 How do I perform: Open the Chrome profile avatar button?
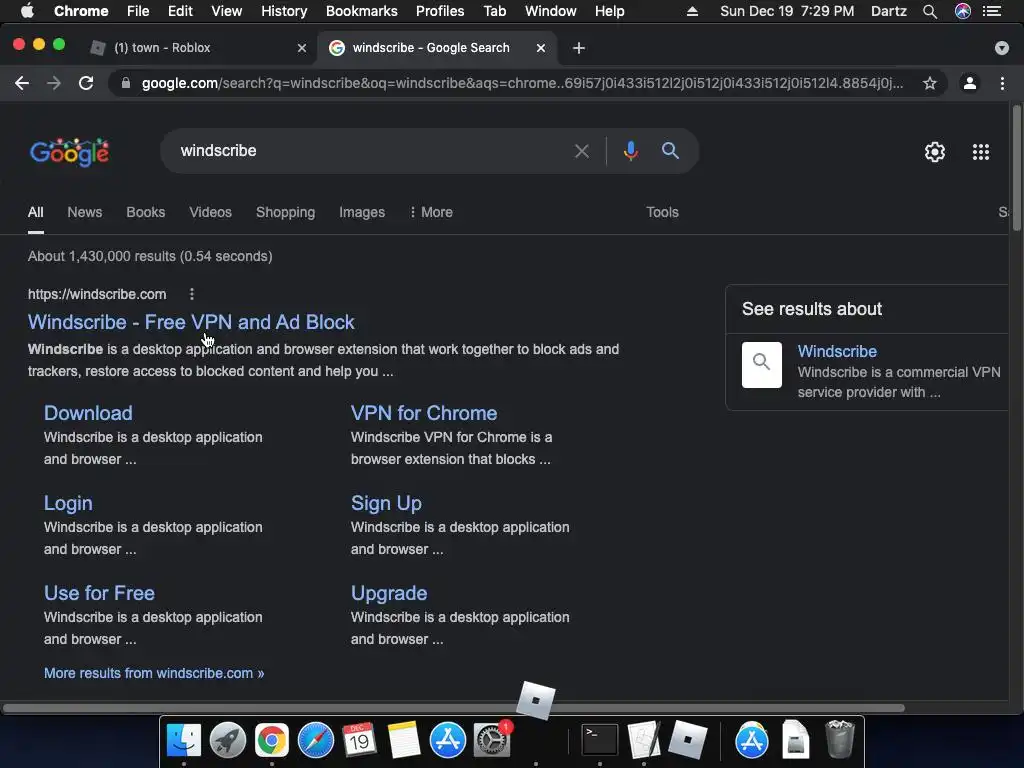970,83
